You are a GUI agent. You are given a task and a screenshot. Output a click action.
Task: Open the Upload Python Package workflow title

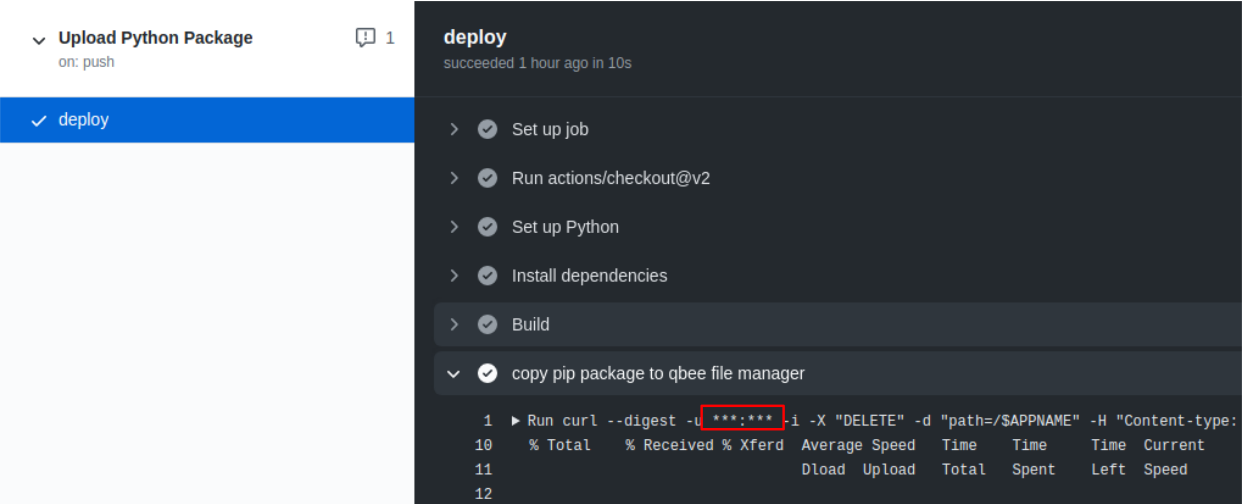155,38
